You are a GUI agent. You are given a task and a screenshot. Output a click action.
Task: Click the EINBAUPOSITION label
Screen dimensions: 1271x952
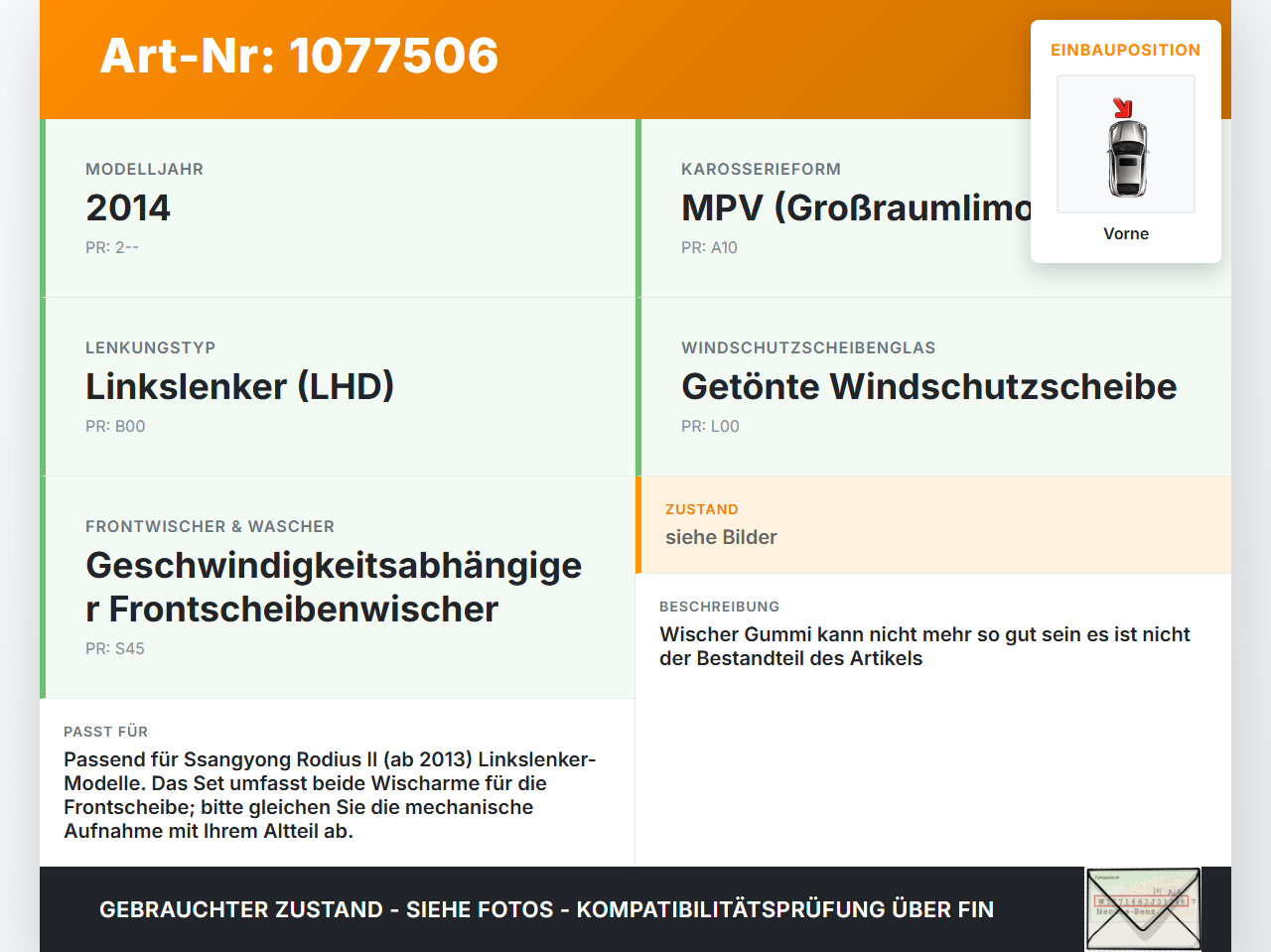(x=1126, y=50)
